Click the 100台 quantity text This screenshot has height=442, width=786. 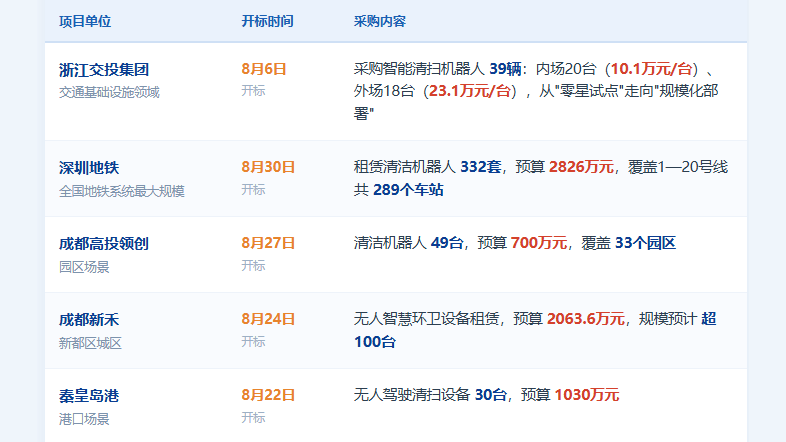coord(375,342)
